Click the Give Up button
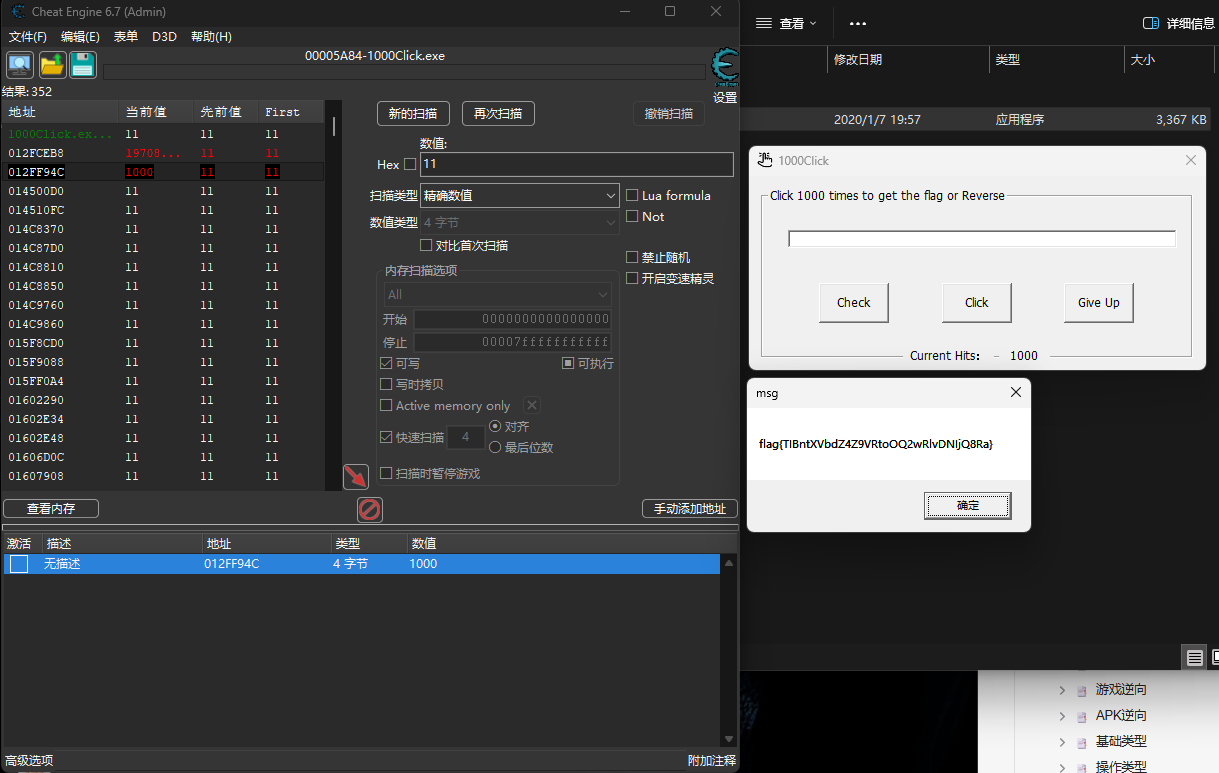1219x773 pixels. pos(1099,302)
